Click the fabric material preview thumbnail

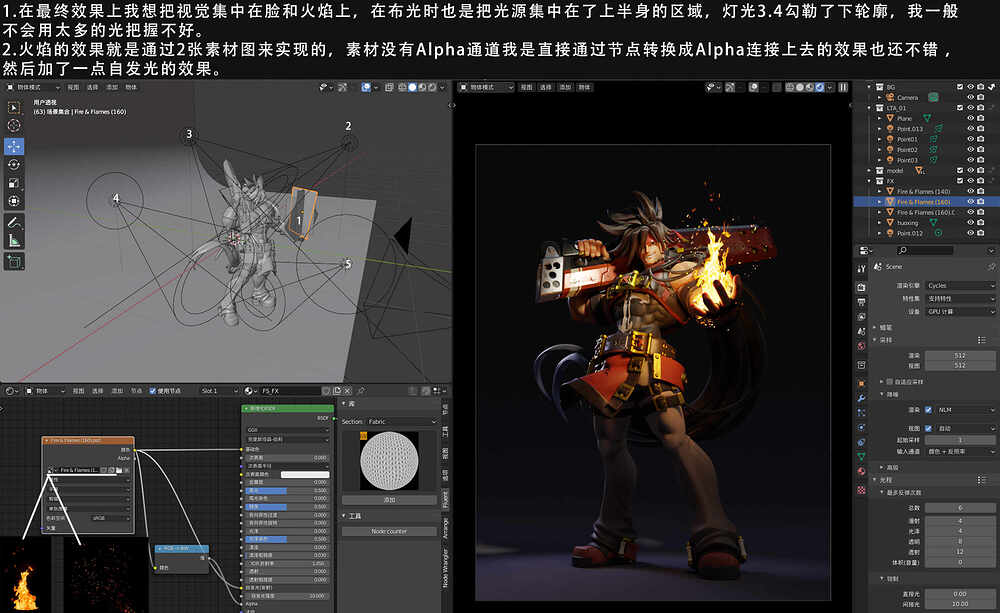click(x=389, y=461)
